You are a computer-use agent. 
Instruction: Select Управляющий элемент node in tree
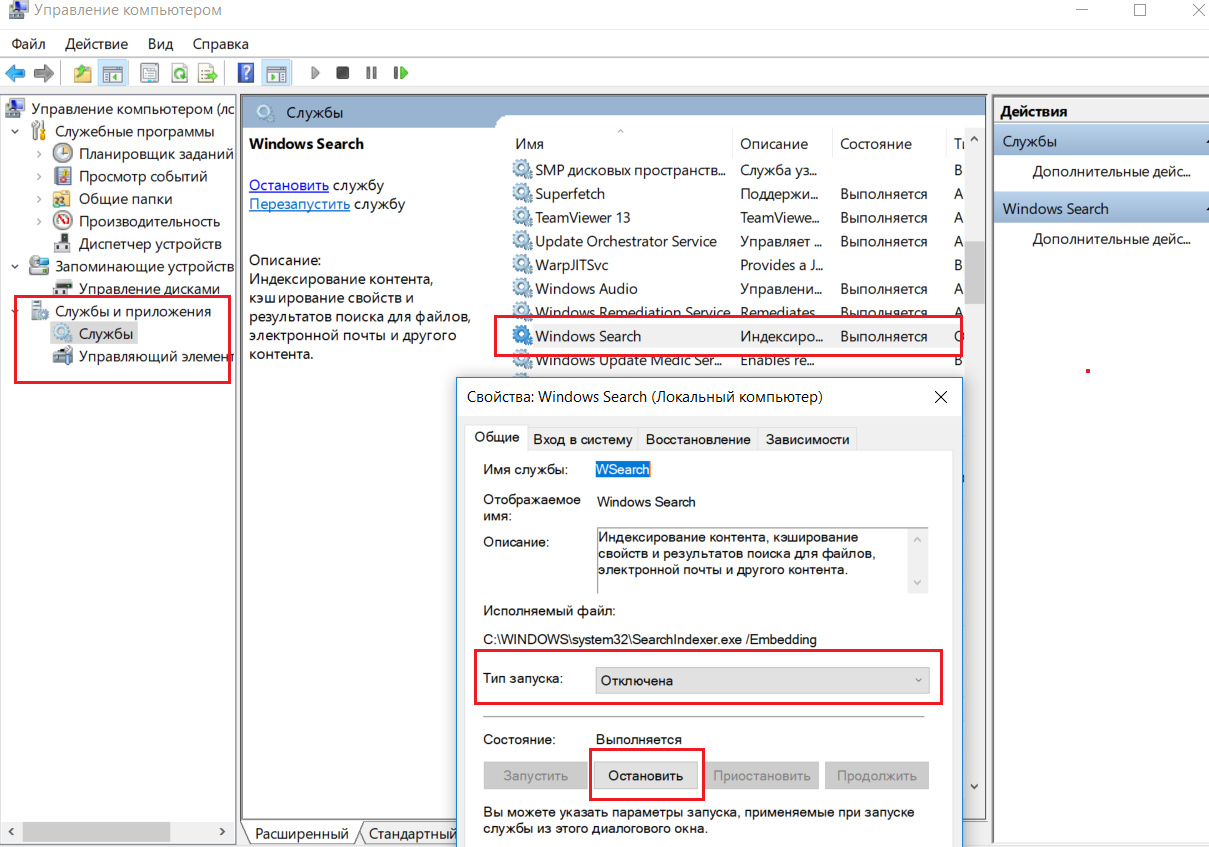click(154, 356)
